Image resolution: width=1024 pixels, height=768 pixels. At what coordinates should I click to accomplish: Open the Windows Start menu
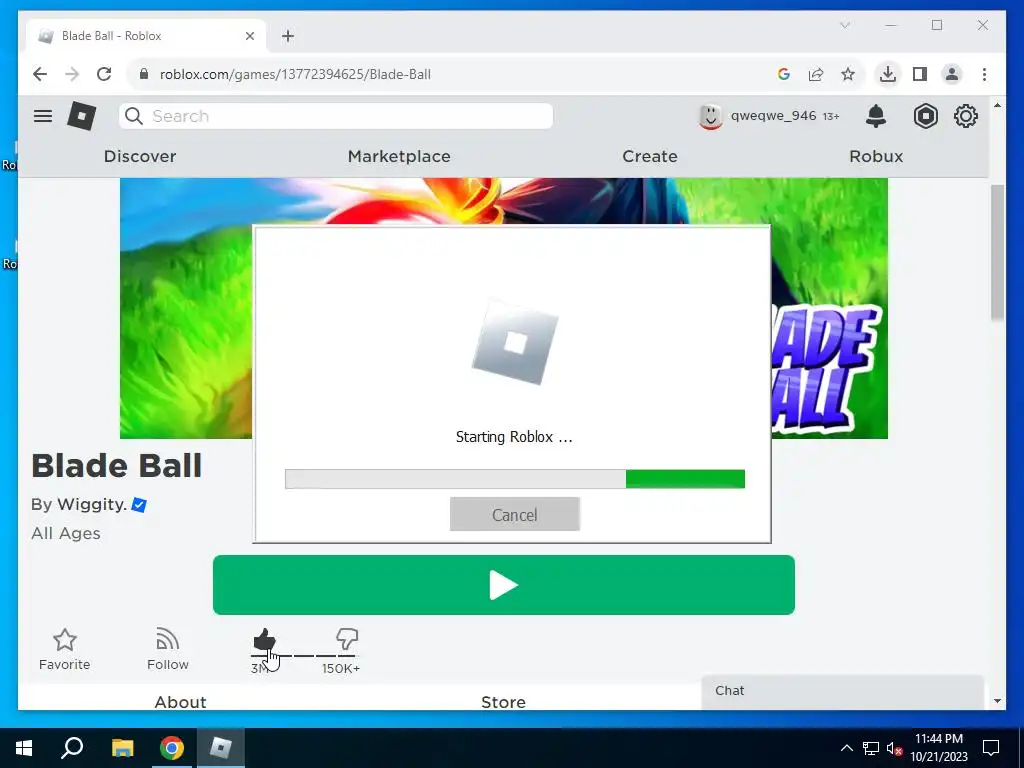point(24,748)
